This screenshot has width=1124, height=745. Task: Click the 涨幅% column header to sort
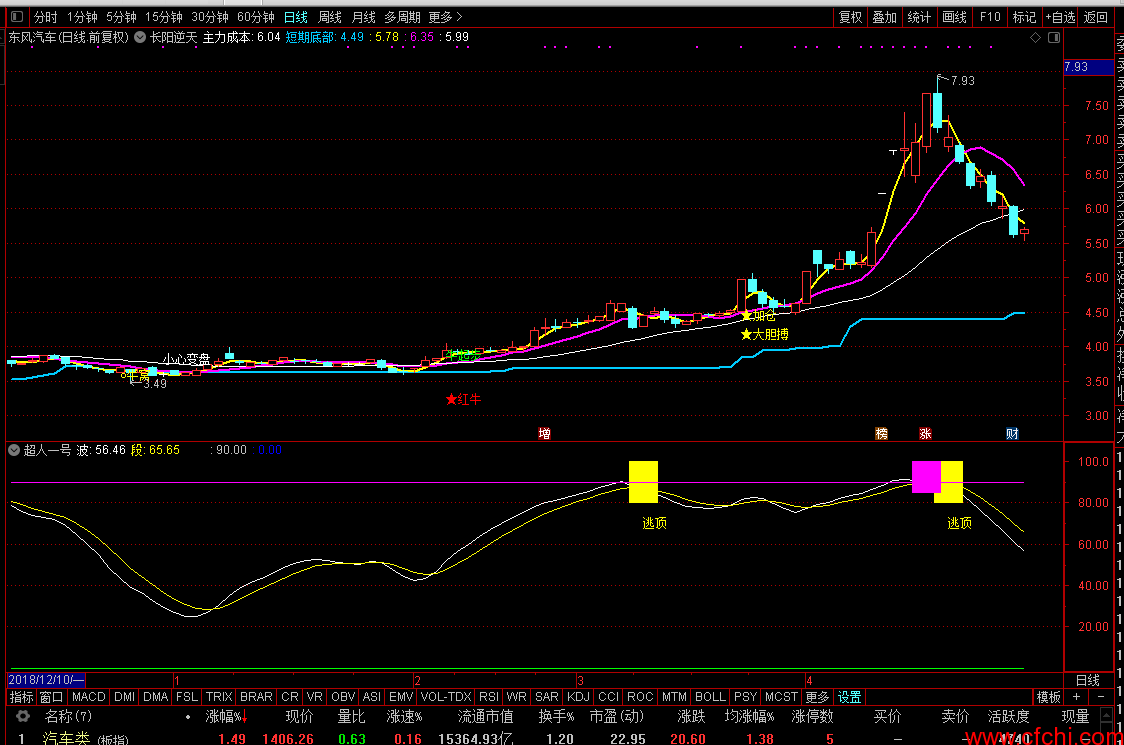tap(225, 717)
